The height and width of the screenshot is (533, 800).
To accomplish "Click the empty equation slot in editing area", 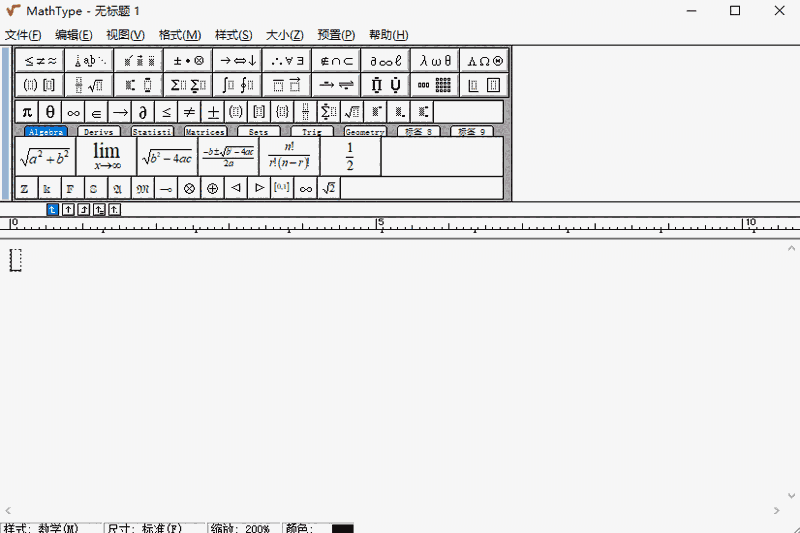I will (16, 260).
